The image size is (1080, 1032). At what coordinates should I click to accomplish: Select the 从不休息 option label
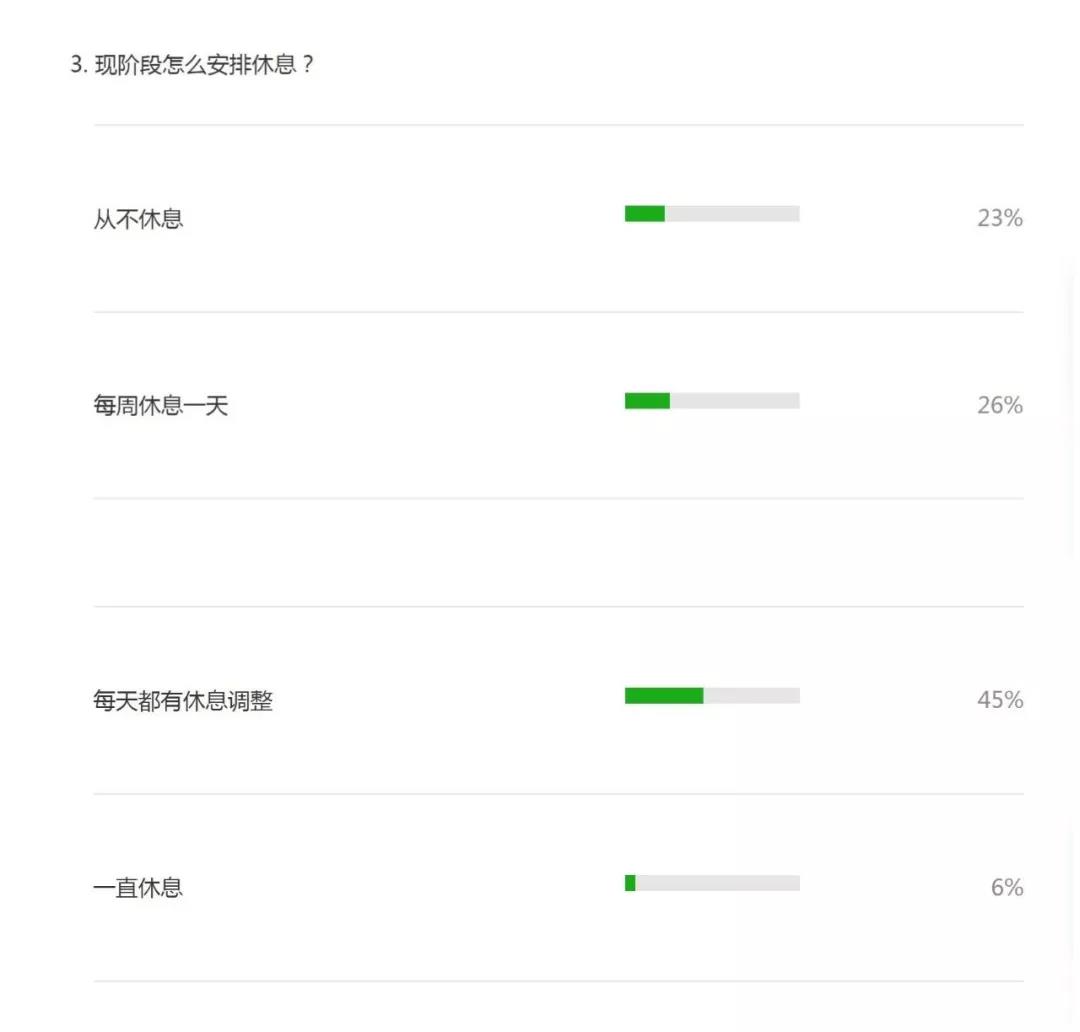[138, 219]
